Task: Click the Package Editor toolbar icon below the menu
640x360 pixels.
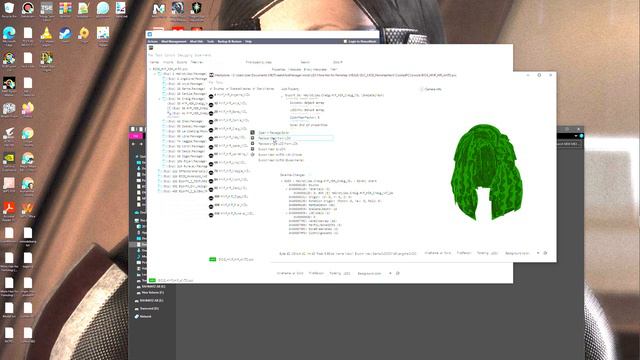Action: tap(151, 48)
